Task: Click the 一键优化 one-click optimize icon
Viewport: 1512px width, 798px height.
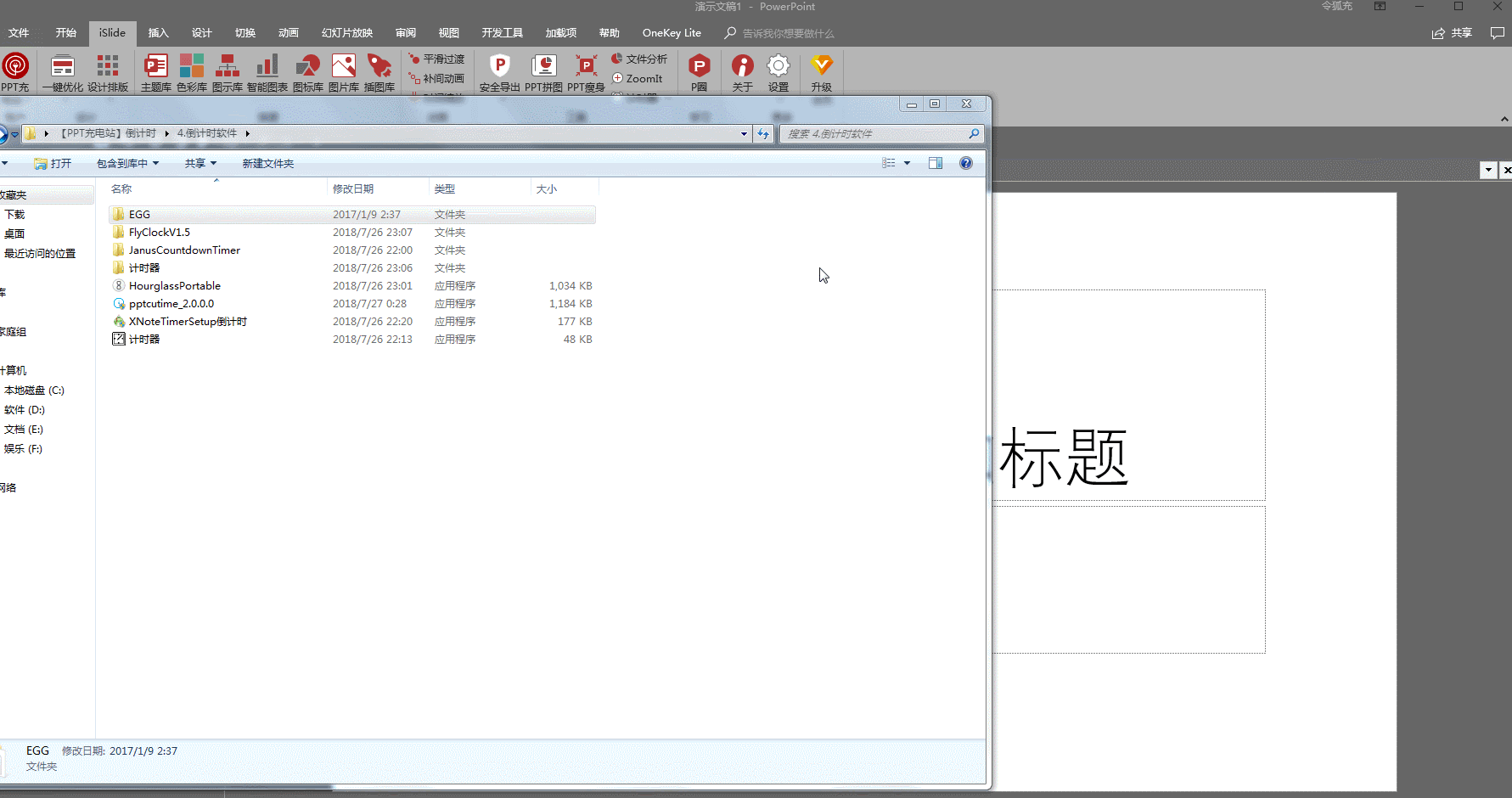Action: pos(62,72)
